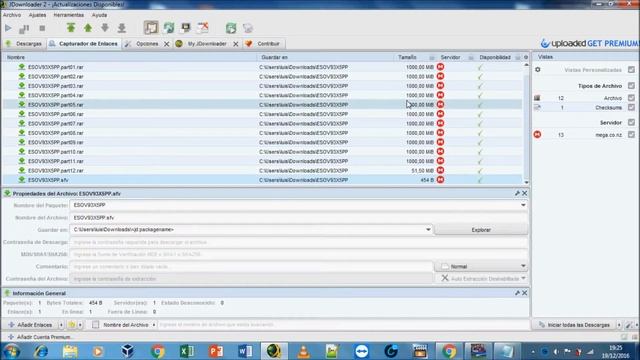Expand the Nombre del Paquete dropdown
Screen dimensions: 640x360
pyautogui.click(x=523, y=205)
